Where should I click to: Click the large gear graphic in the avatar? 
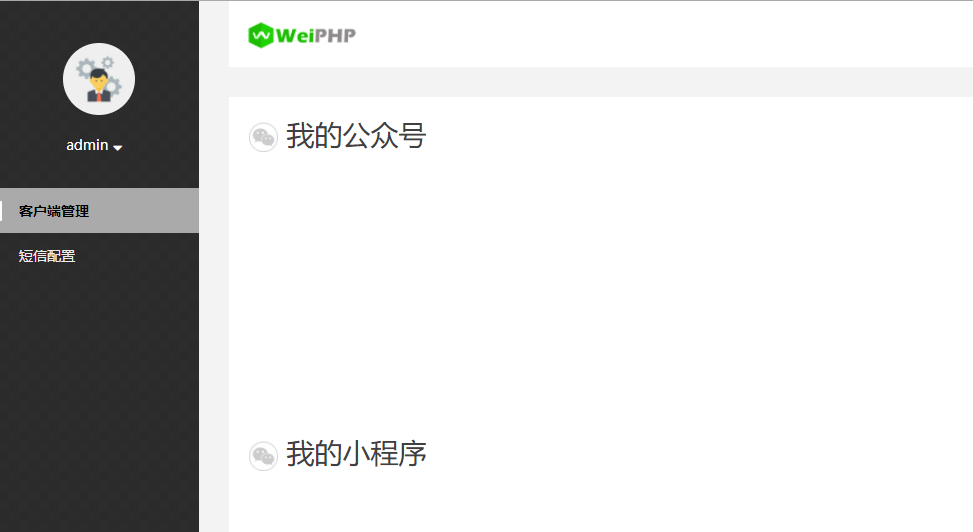point(86,69)
